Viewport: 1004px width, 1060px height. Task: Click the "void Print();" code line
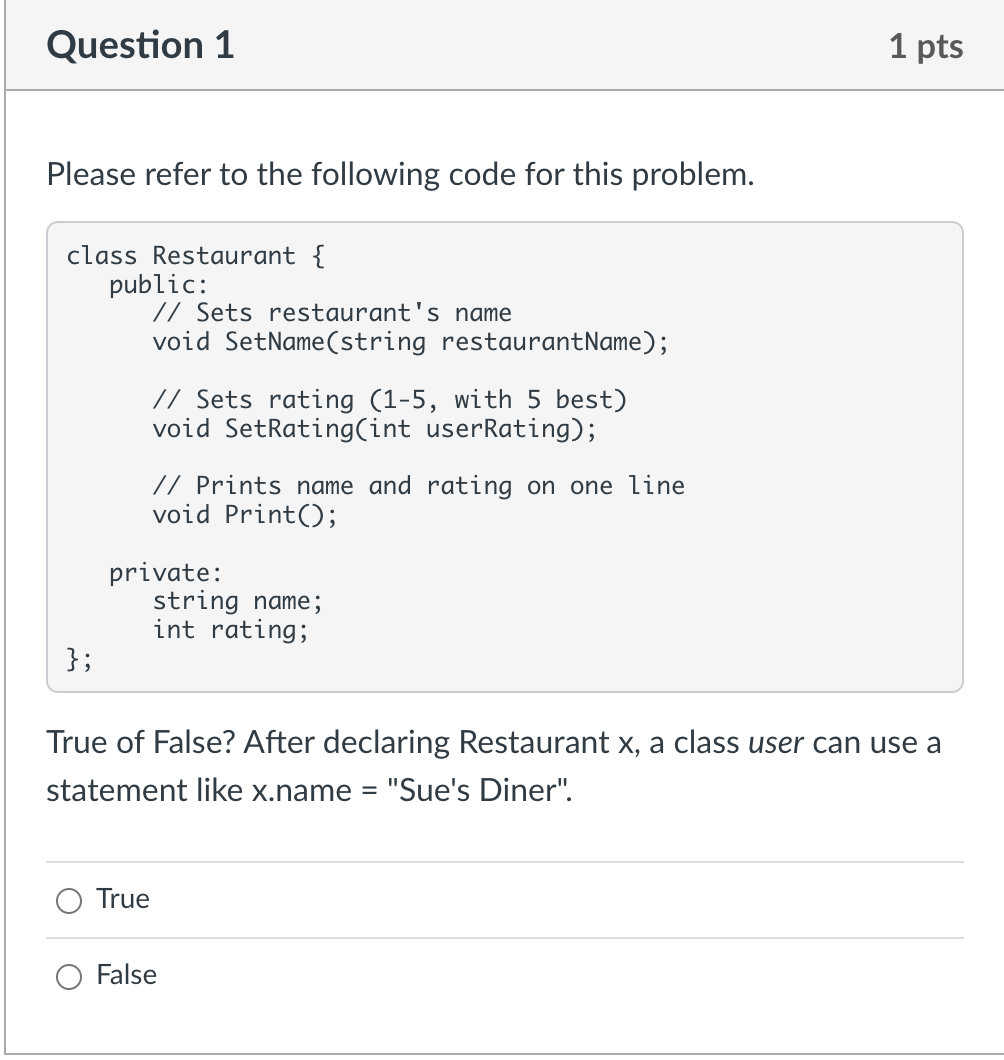coord(245,515)
